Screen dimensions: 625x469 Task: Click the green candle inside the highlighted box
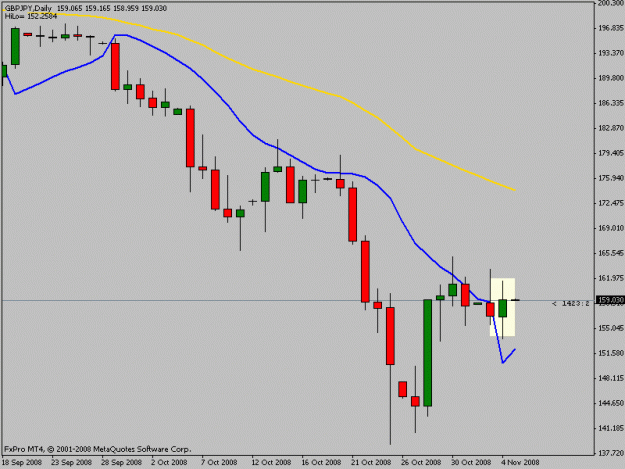tap(503, 308)
